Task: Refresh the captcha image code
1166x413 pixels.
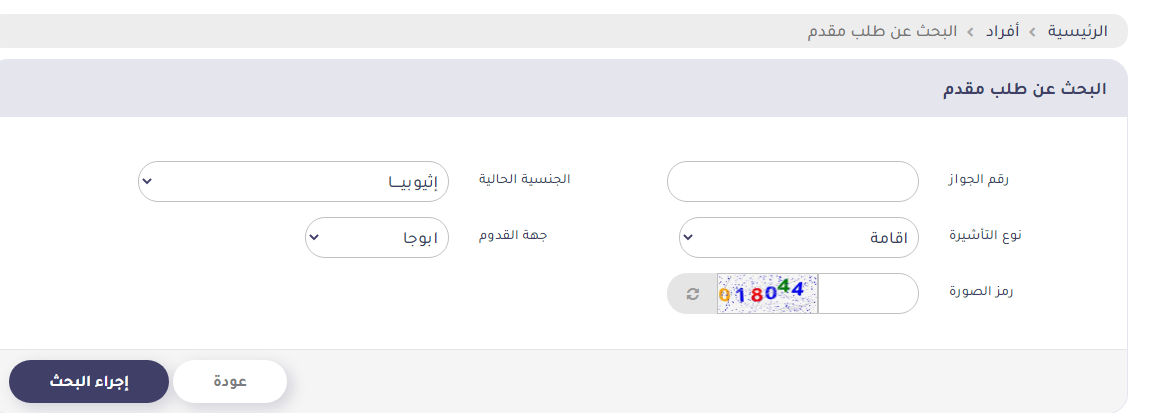Action: click(692, 294)
